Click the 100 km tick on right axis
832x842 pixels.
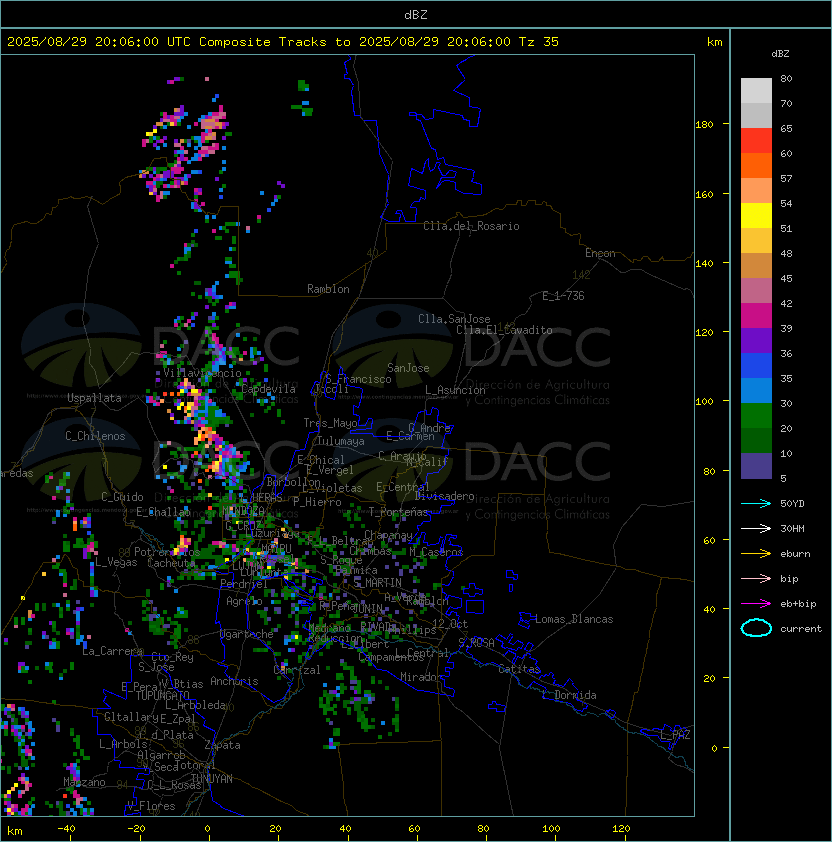pos(704,402)
